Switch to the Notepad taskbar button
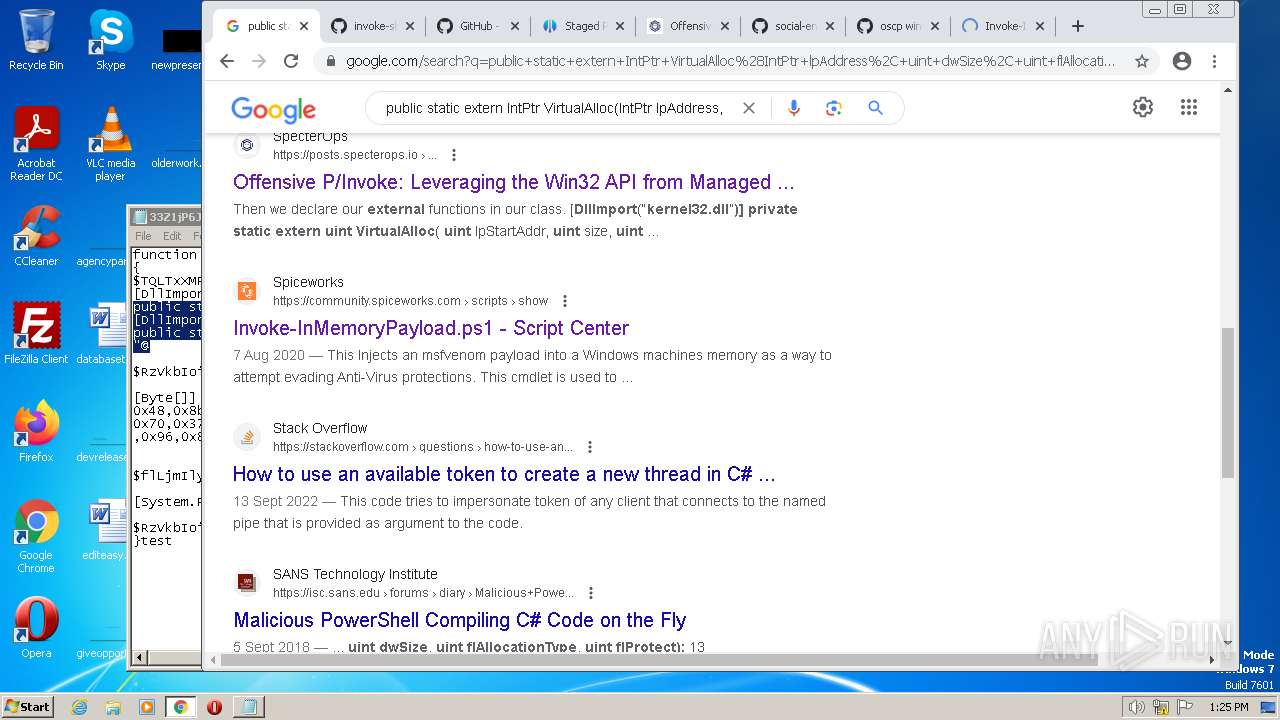1280x720 pixels. (x=247, y=707)
